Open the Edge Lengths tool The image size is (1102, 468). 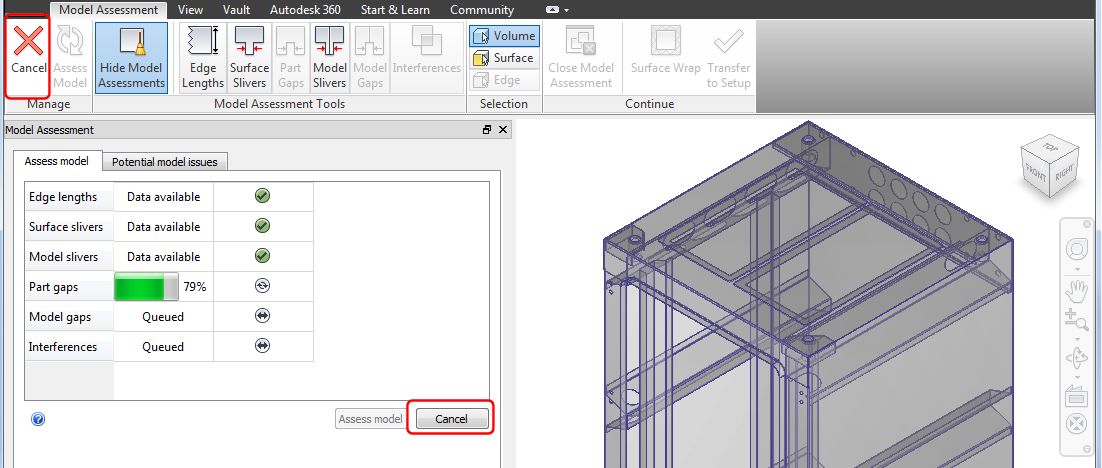[203, 58]
